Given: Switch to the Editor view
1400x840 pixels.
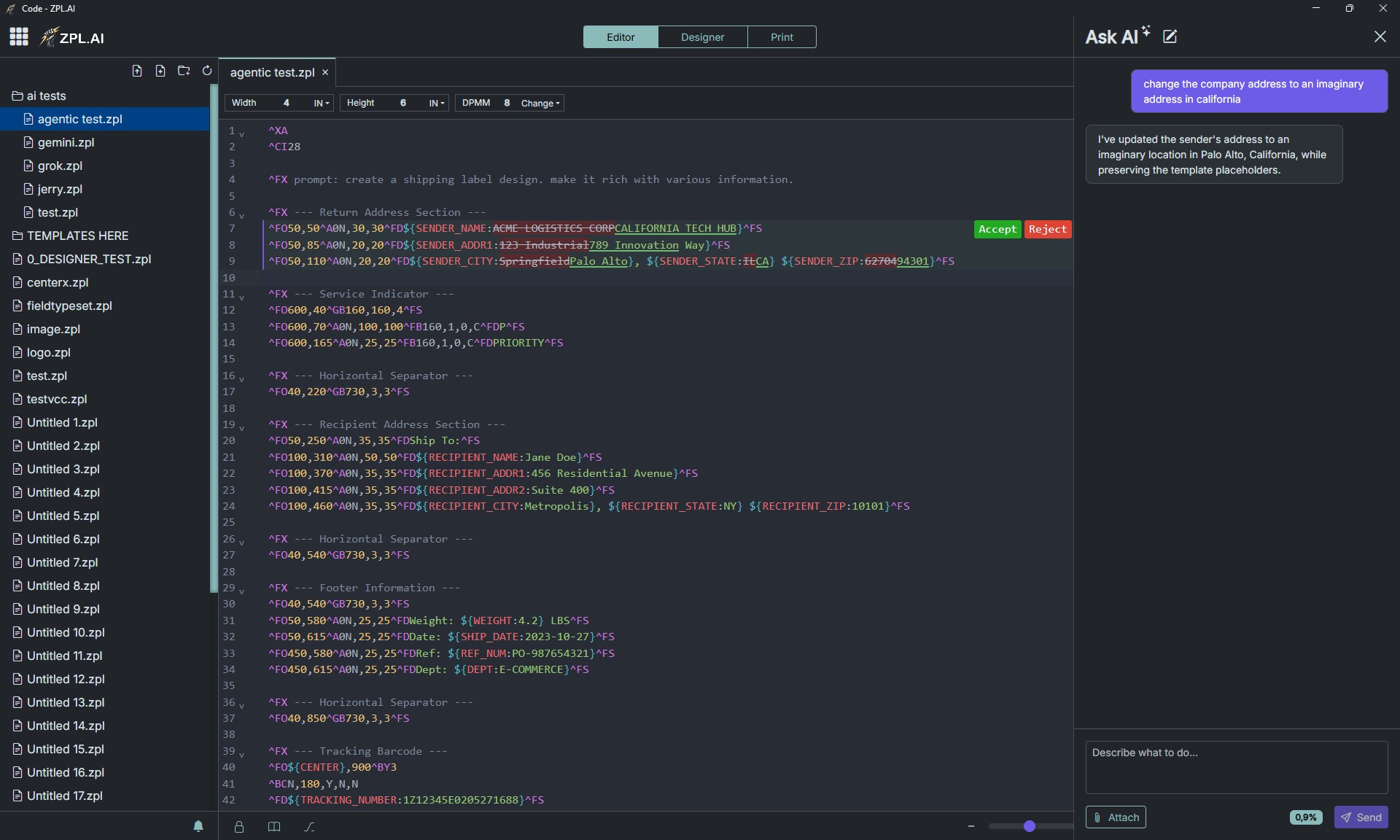Looking at the screenshot, I should [621, 37].
